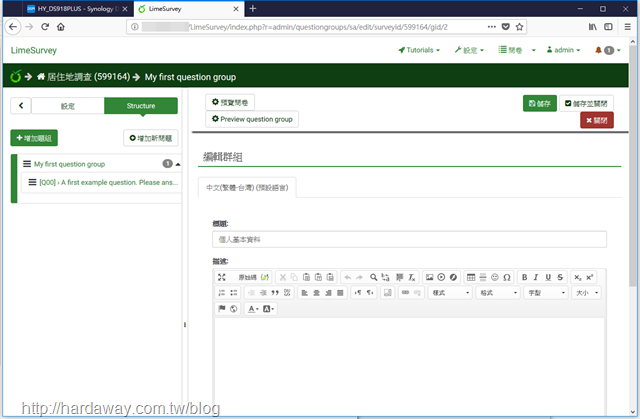Screen dimensions: 640x419
Task: Set text direction left-to-right
Action: (358, 293)
